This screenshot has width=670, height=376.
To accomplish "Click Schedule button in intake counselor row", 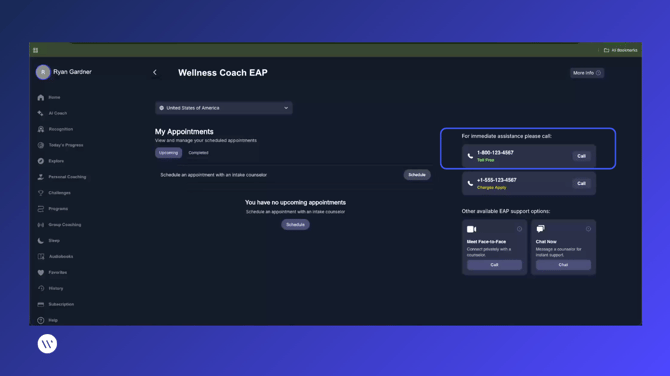I will pos(417,175).
